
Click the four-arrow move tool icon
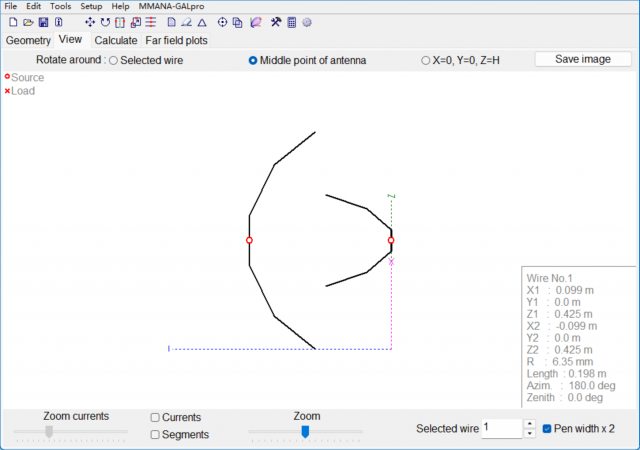click(x=90, y=22)
